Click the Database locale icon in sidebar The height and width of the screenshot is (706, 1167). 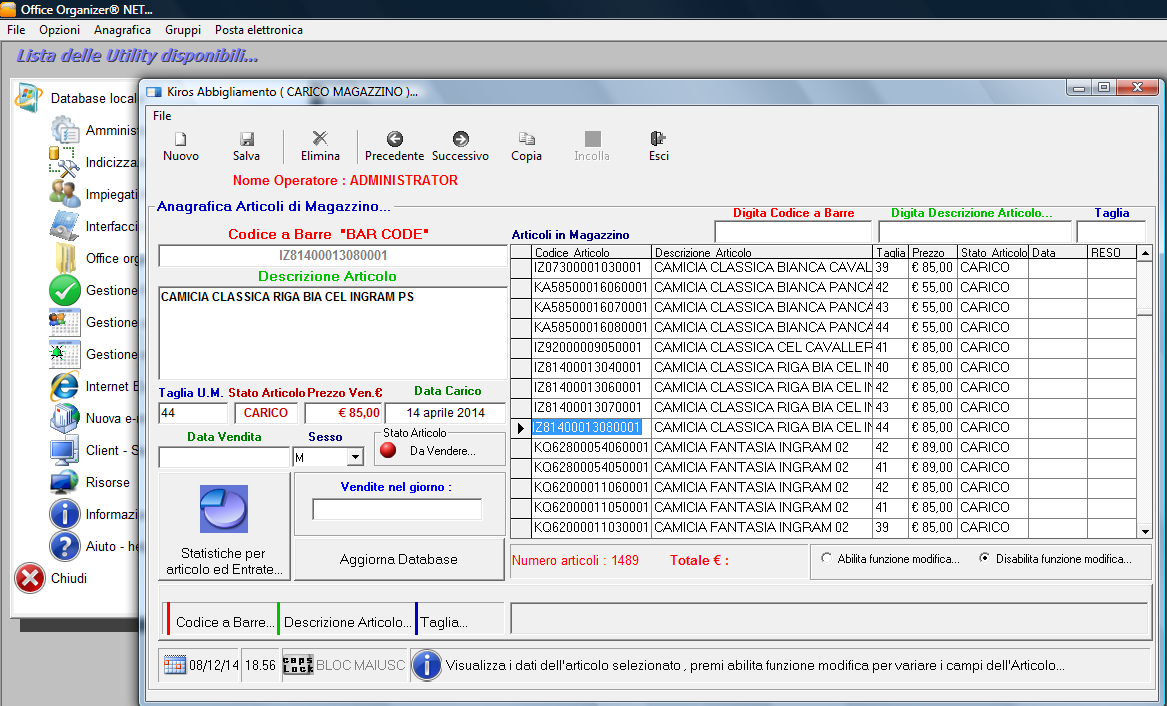(x=28, y=97)
